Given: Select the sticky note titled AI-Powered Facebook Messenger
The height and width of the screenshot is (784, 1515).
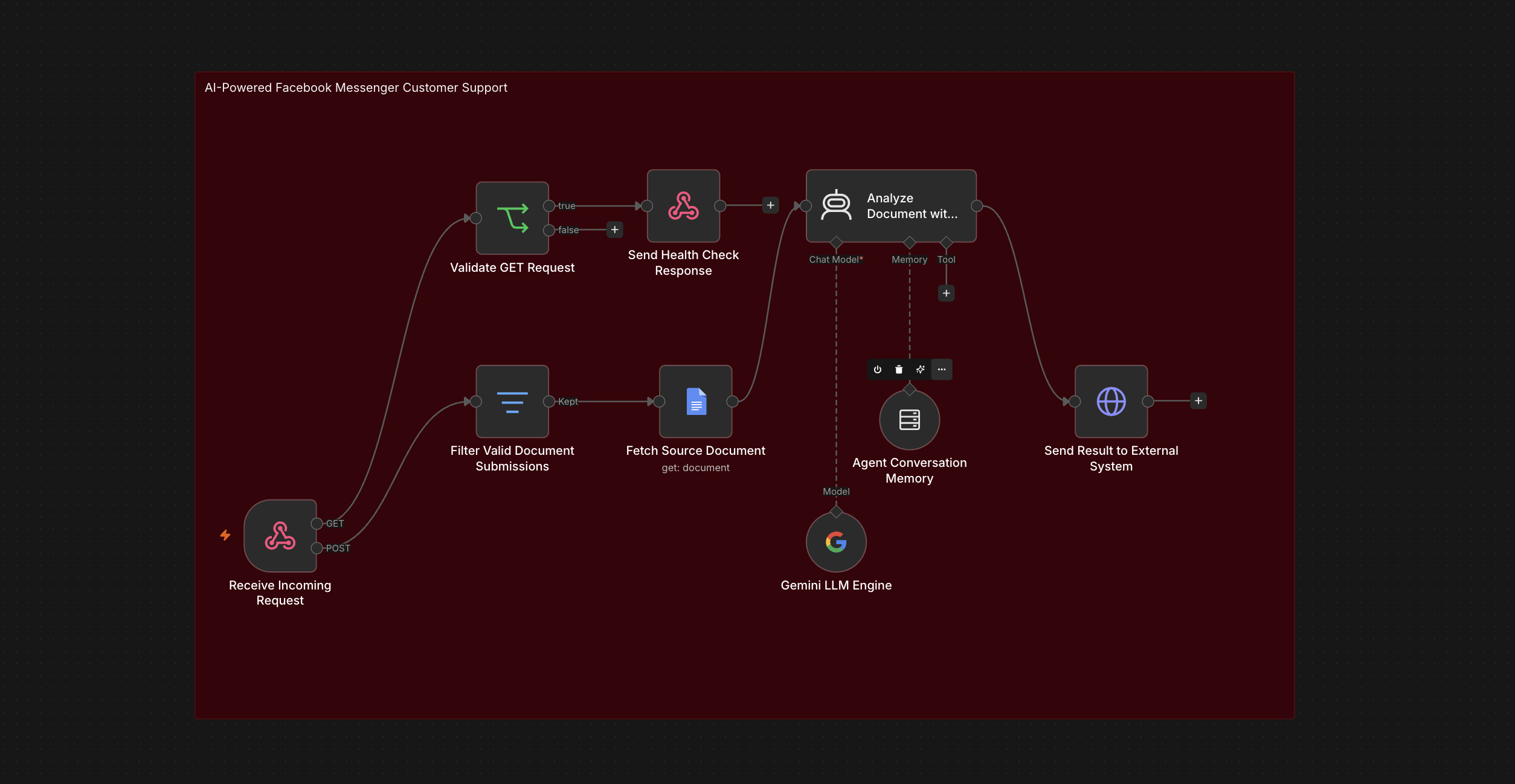Looking at the screenshot, I should click(x=356, y=88).
